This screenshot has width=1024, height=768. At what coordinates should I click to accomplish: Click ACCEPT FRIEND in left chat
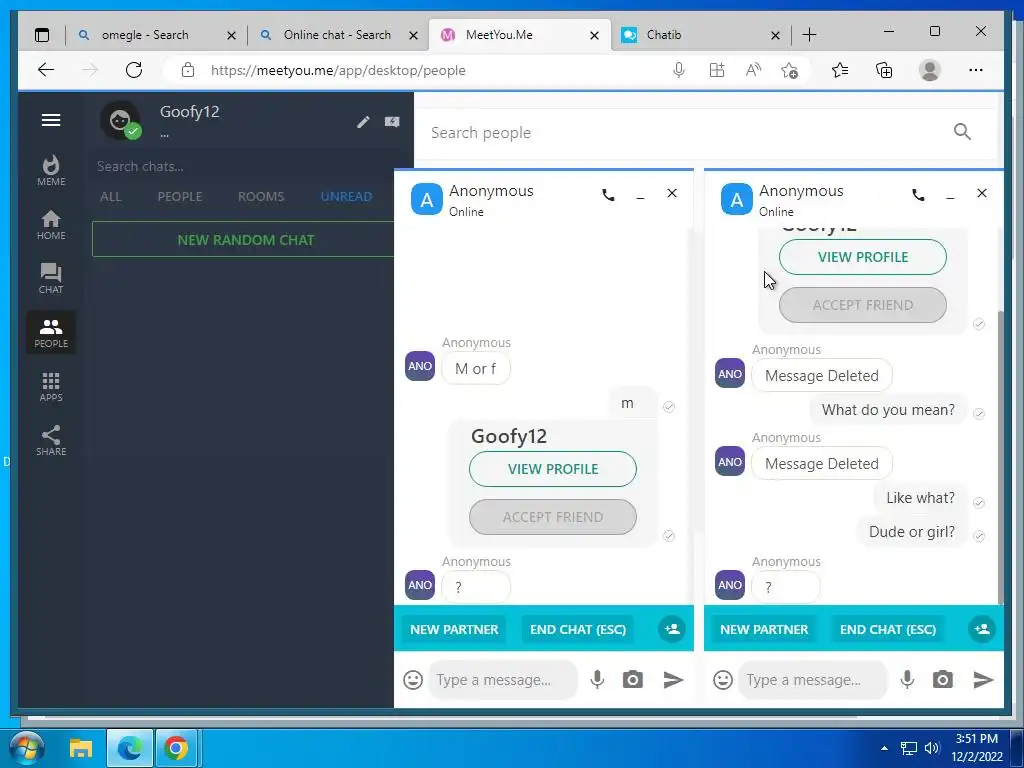click(x=552, y=517)
